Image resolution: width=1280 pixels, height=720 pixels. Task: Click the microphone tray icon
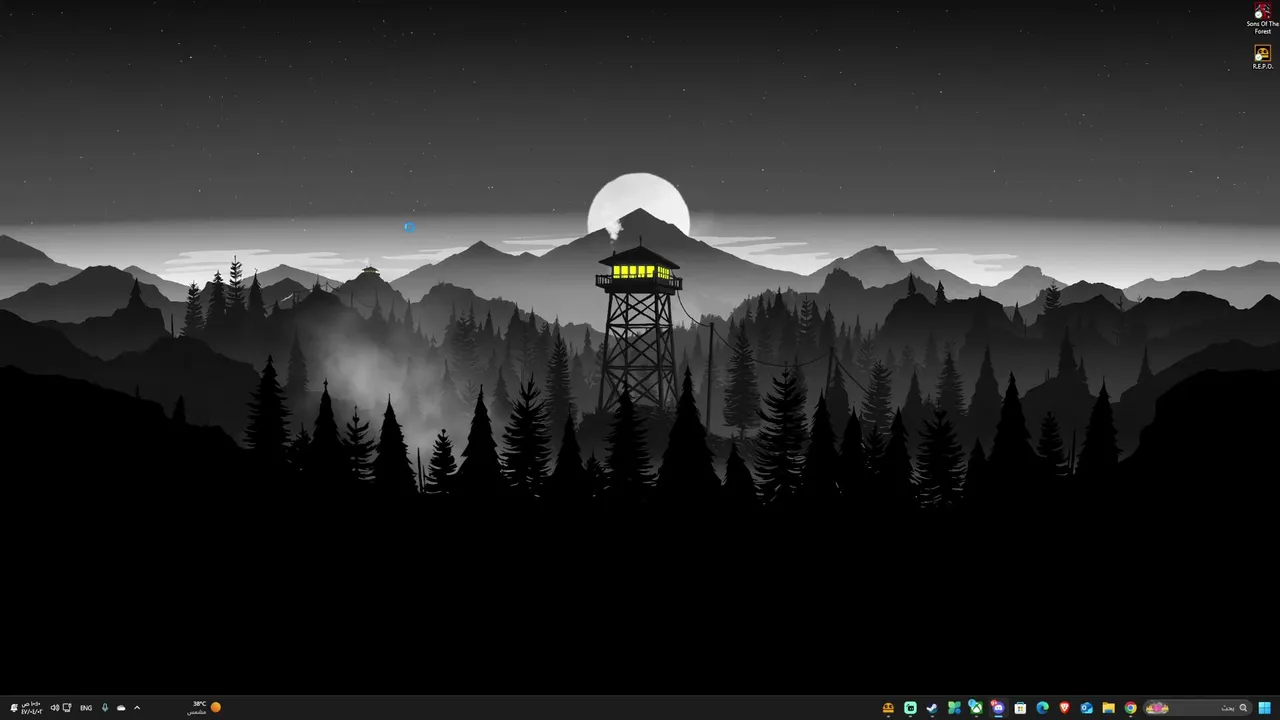[105, 708]
